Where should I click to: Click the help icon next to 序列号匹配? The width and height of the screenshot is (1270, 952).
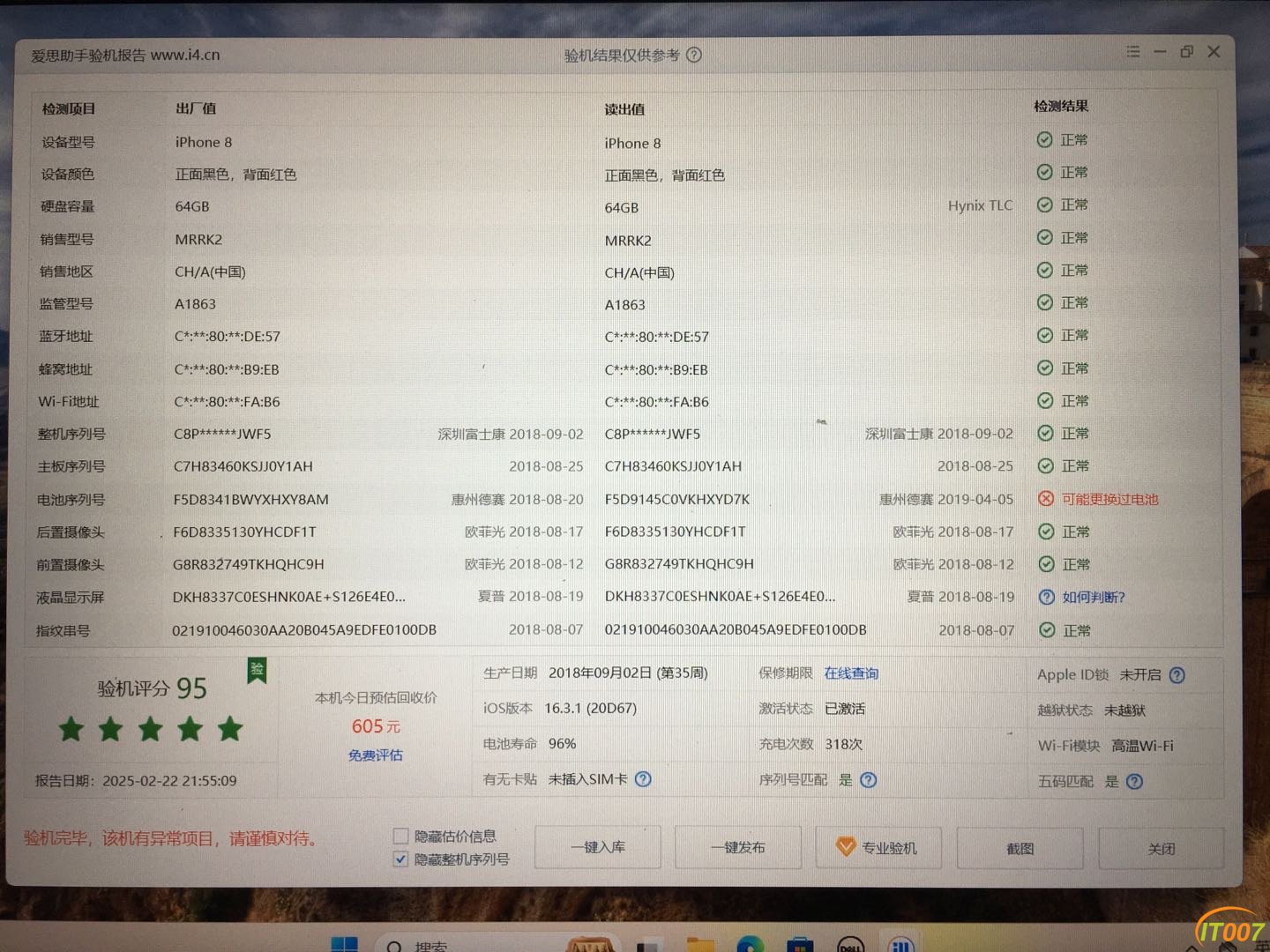click(869, 780)
